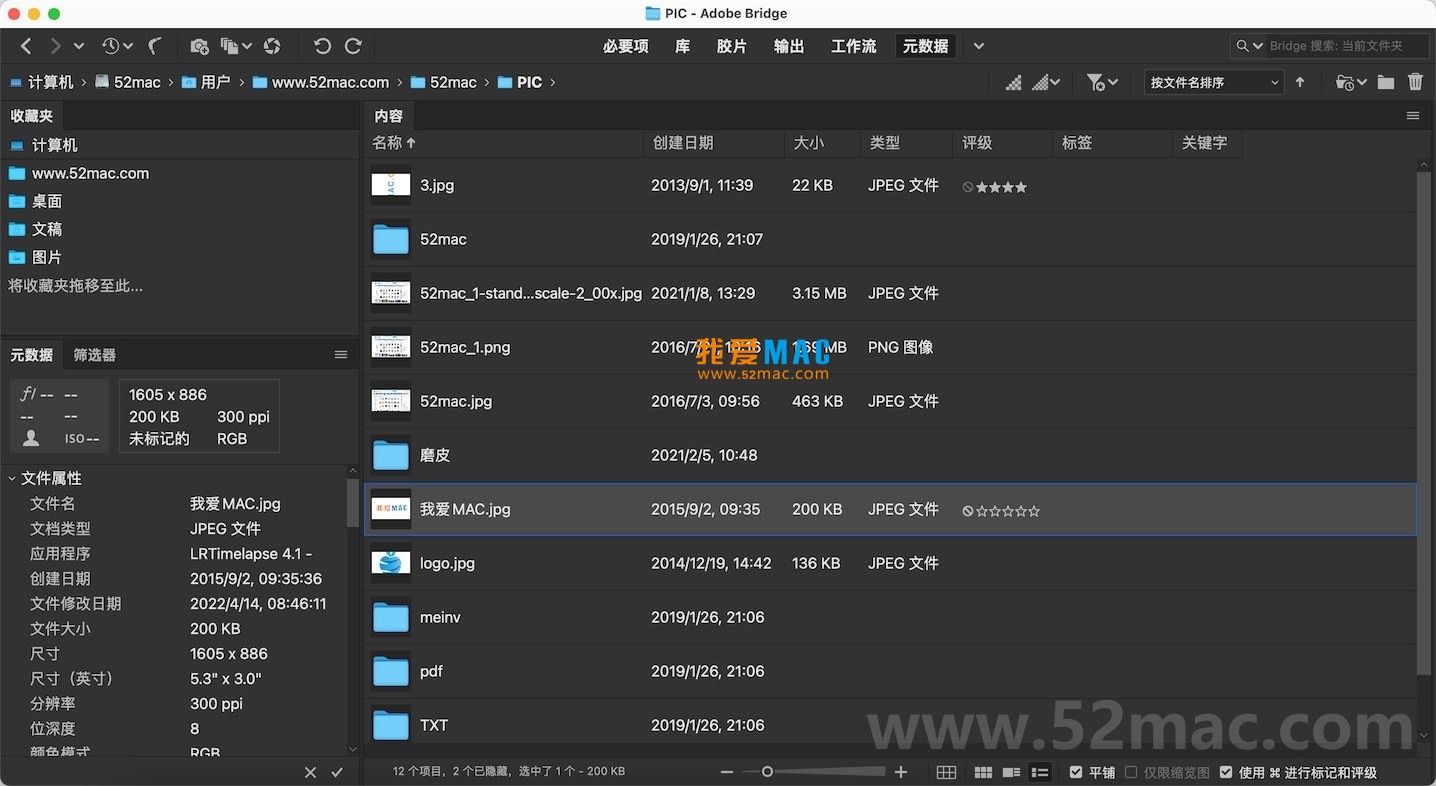1436x786 pixels.
Task: Switch to the 工作流 workspace
Action: pyautogui.click(x=854, y=46)
